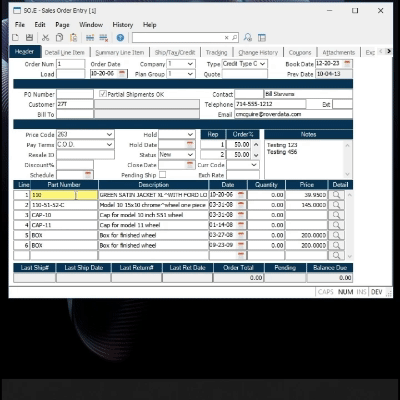Click the Rep/Order% scroll up arrow
This screenshot has height=400, width=400.
pyautogui.click(x=256, y=145)
